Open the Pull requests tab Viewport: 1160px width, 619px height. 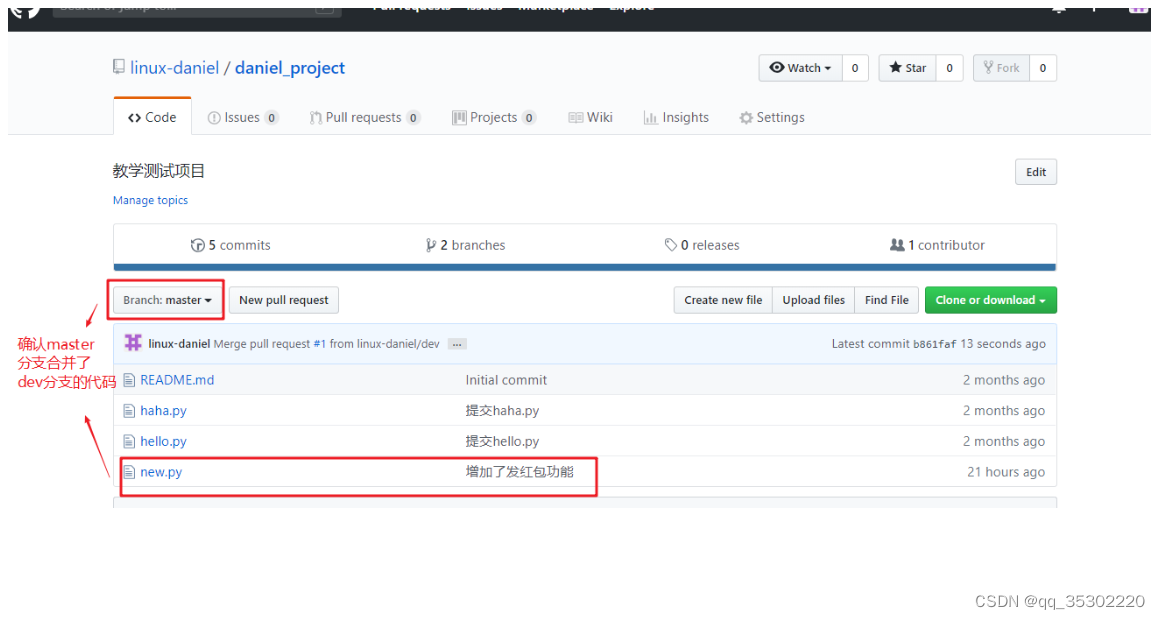[x=365, y=118]
